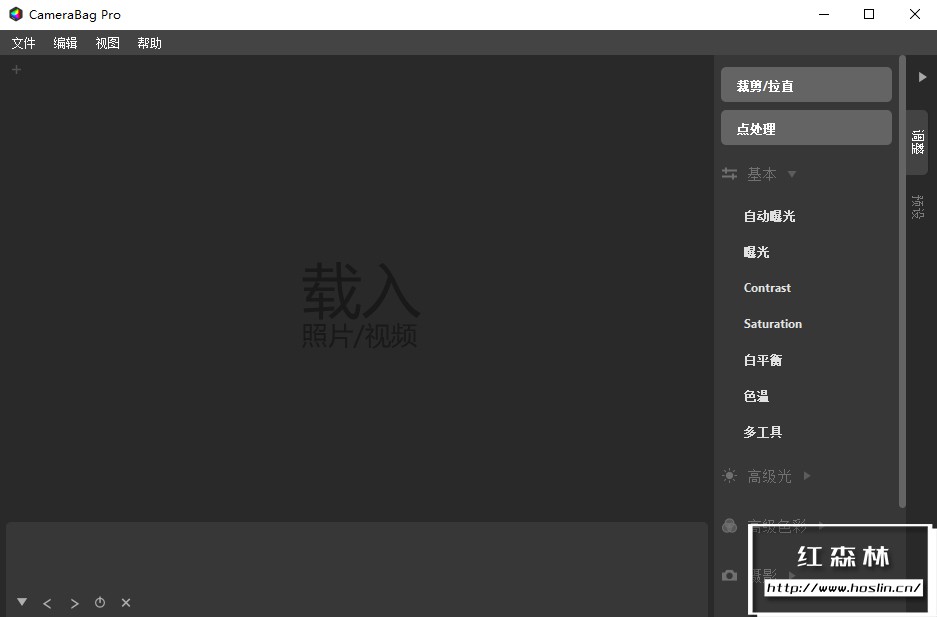Open the 文件 menu
Screen dimensions: 937x617
[x=23, y=43]
